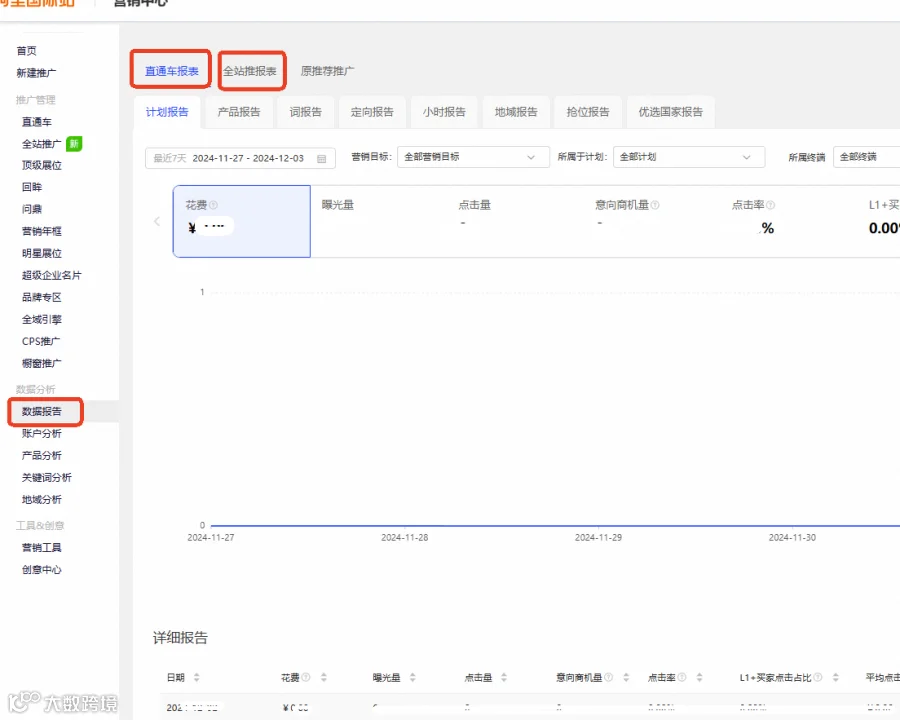Click info icon next to 花费 metric
This screenshot has height=720, width=900.
tap(214, 205)
